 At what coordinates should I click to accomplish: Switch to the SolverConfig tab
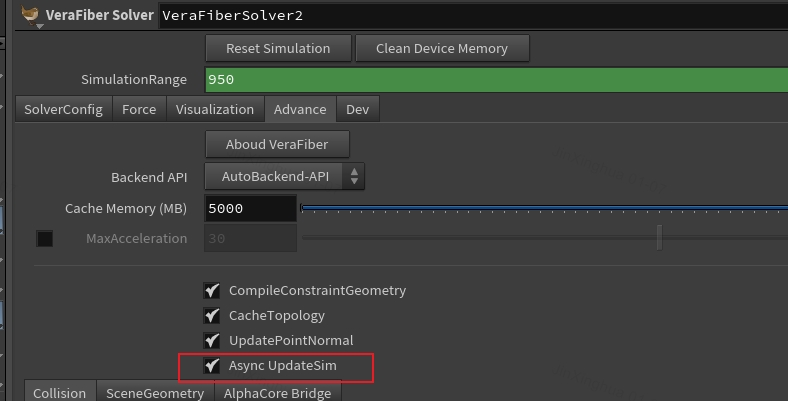(63, 109)
